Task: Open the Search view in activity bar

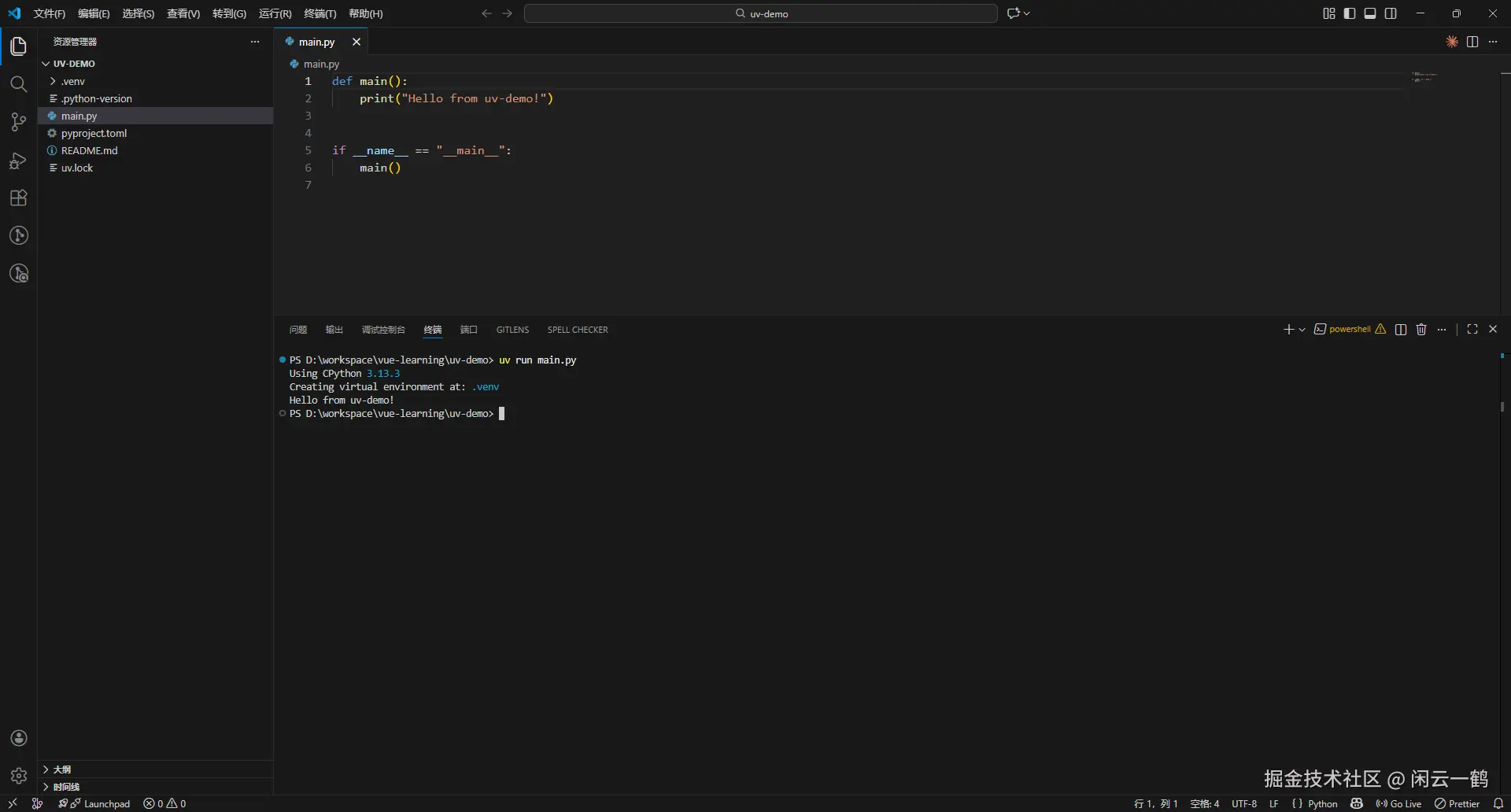Action: (x=19, y=84)
